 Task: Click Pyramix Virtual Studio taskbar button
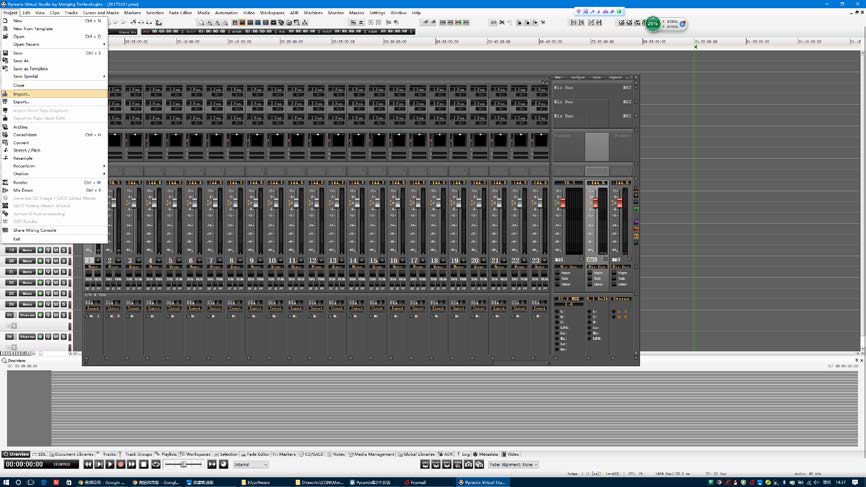click(482, 482)
